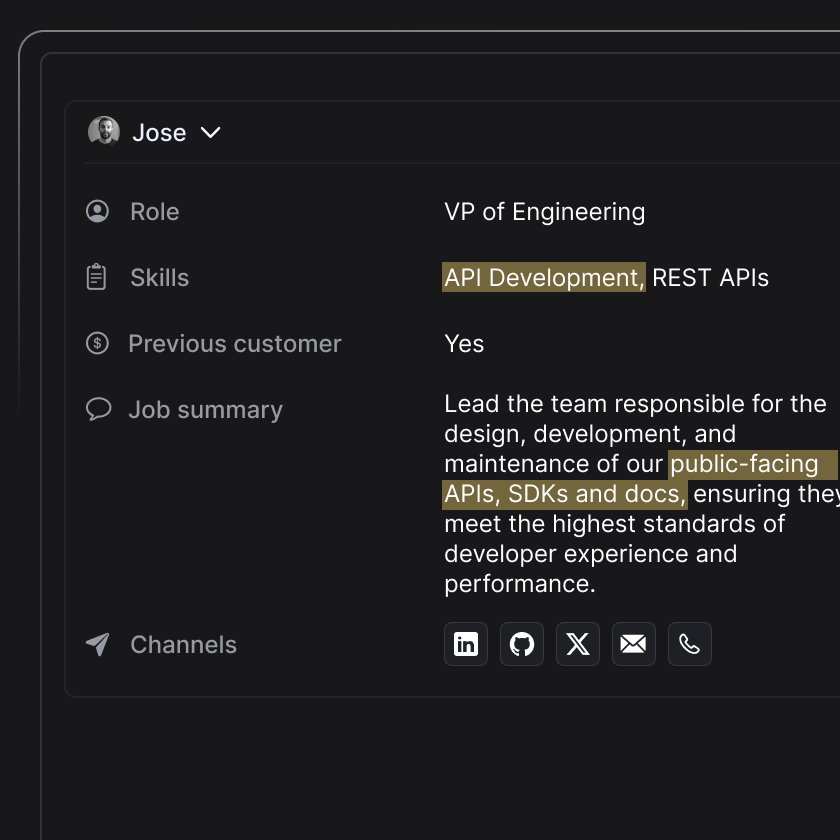
Task: Send email via the envelope icon
Action: [634, 644]
